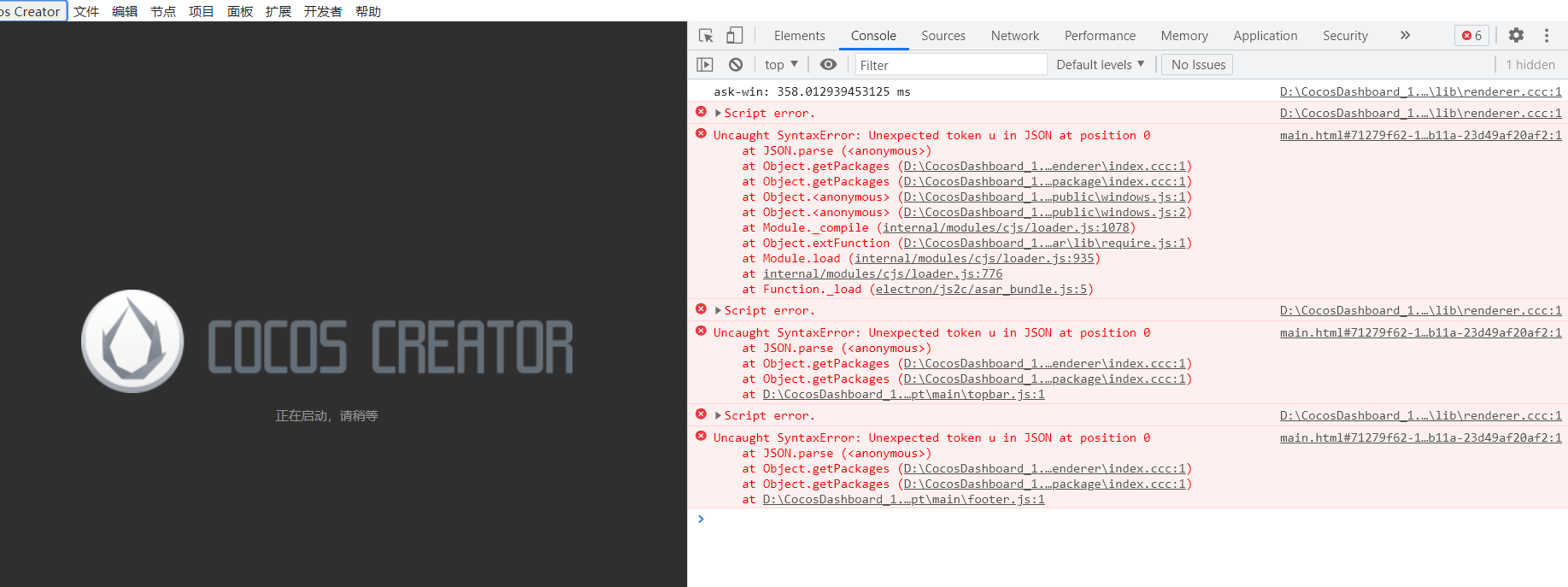The image size is (1568, 587).
Task: Expand the first Script error entry
Action: pos(719,113)
